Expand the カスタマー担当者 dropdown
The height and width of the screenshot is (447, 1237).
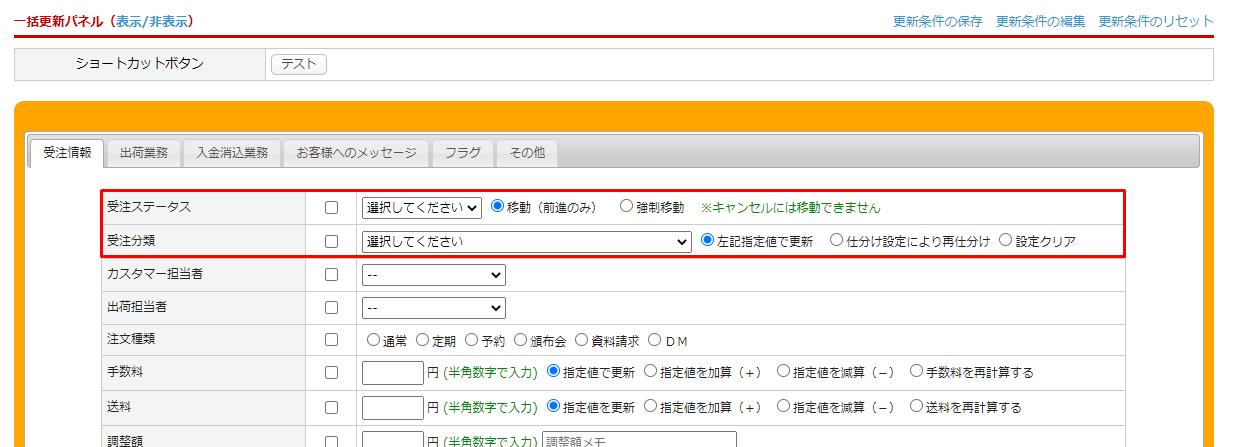point(434,274)
